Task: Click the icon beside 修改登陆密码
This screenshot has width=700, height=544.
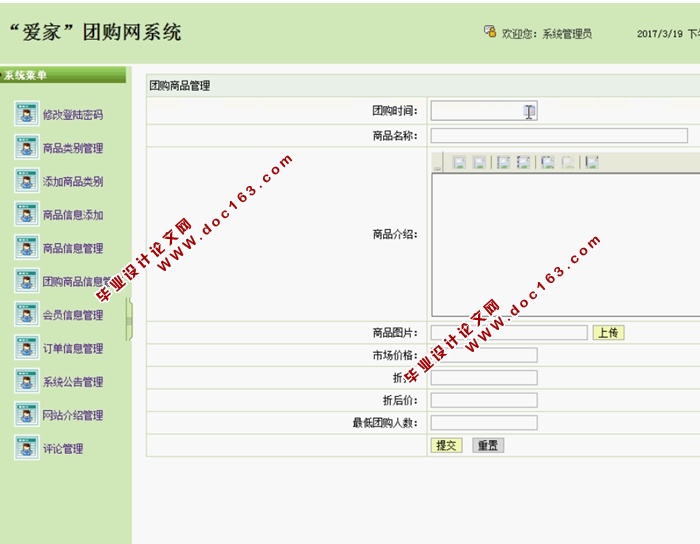Action: [x=26, y=113]
